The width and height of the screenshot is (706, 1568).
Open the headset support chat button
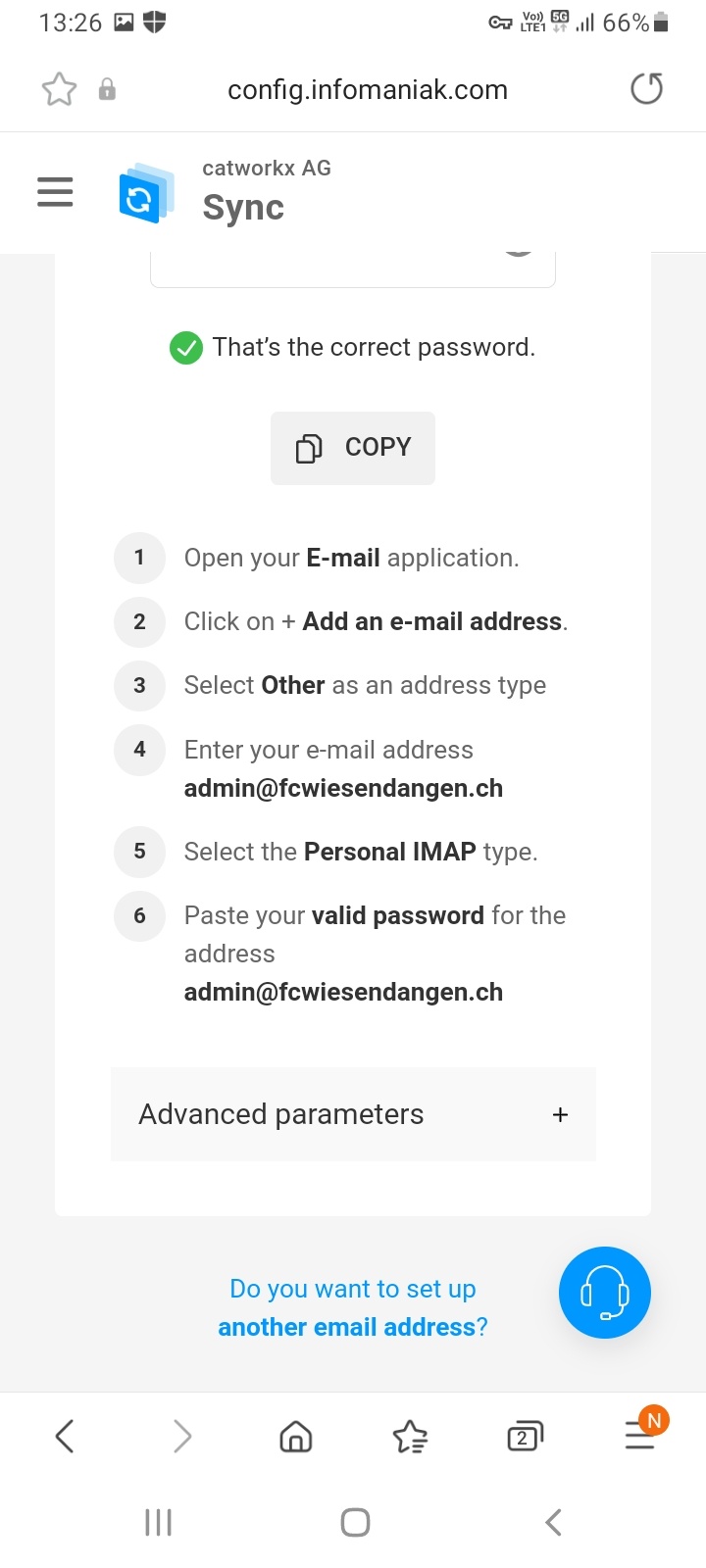point(604,1293)
